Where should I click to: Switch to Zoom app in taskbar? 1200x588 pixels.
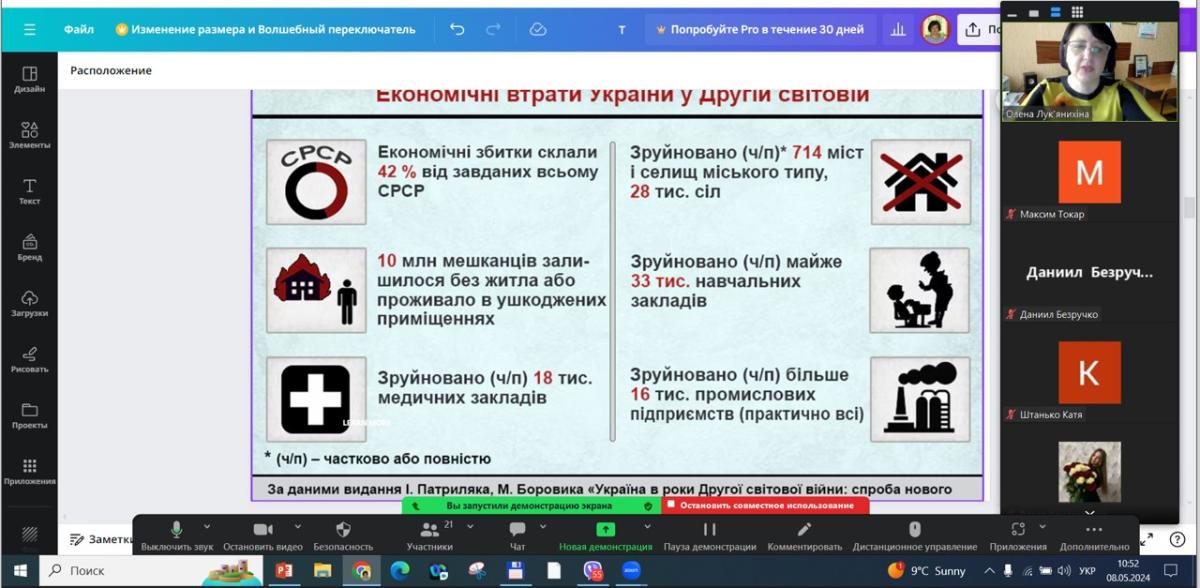pyautogui.click(x=631, y=571)
